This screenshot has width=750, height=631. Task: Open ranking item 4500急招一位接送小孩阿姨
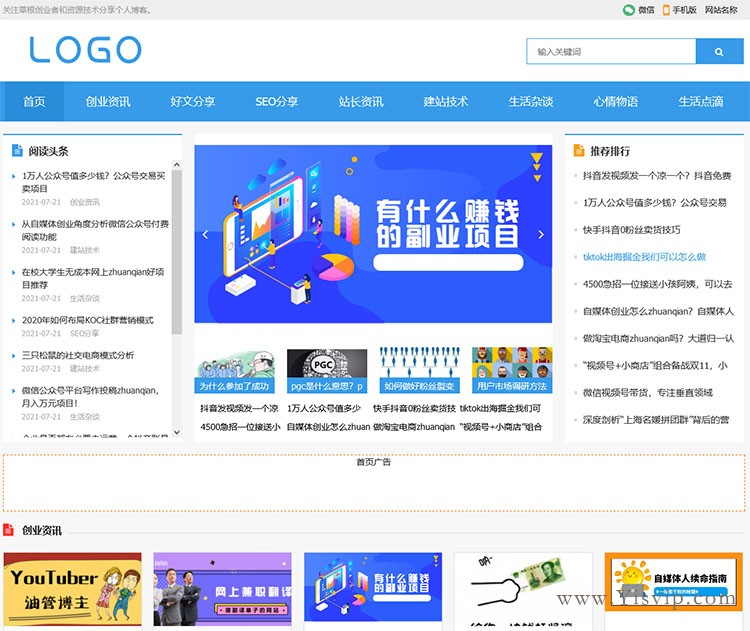click(657, 284)
